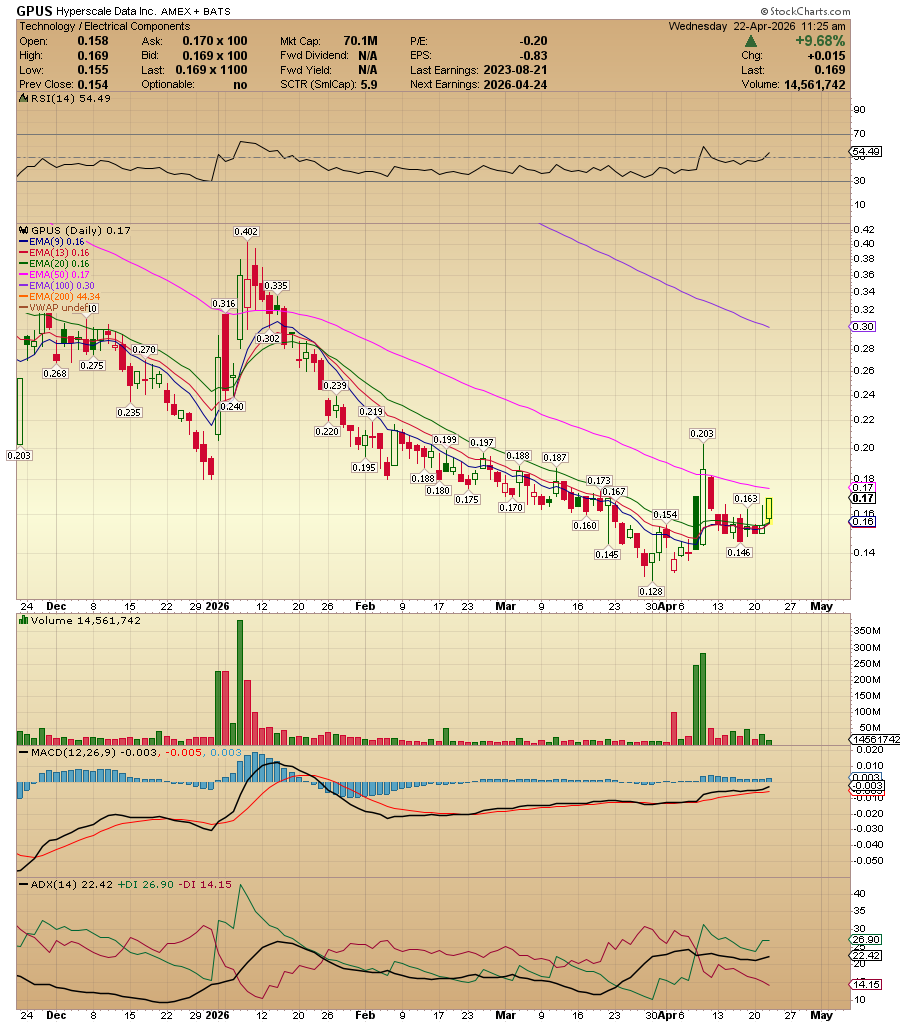This screenshot has height=1023, width=900.
Task: Click the 0.316 price label
Action: (x=224, y=304)
